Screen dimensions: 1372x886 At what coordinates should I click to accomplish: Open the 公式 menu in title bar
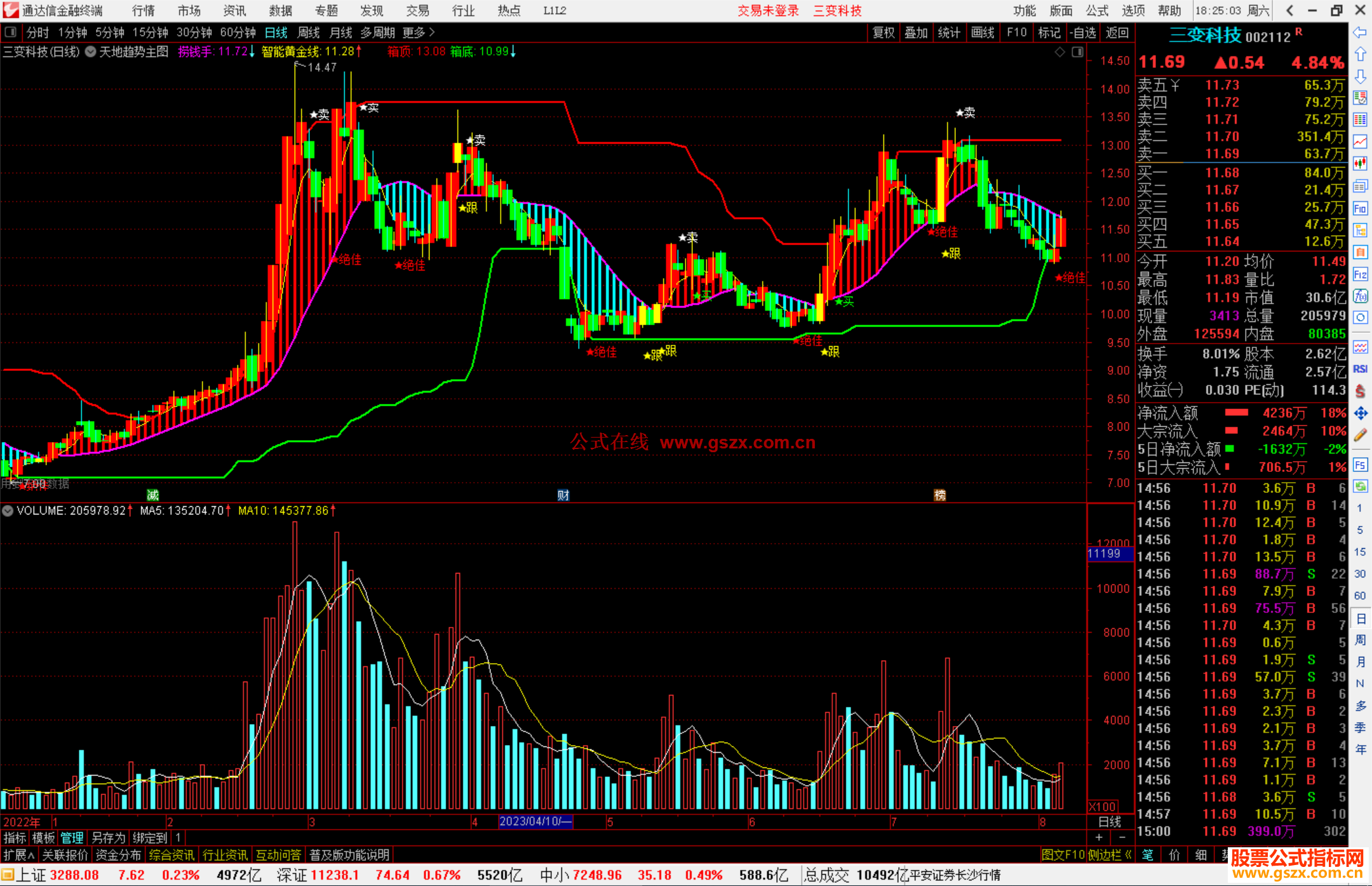click(1096, 11)
